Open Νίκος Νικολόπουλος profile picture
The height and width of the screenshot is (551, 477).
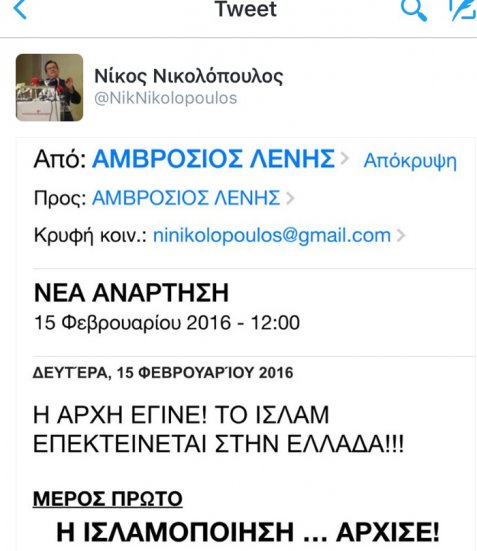click(x=50, y=87)
